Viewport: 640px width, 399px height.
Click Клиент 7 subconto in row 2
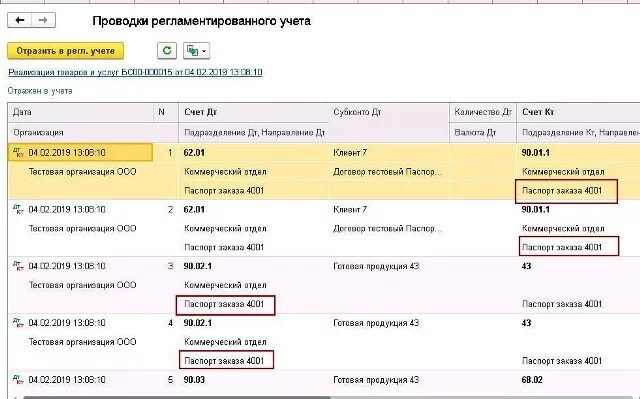point(350,209)
